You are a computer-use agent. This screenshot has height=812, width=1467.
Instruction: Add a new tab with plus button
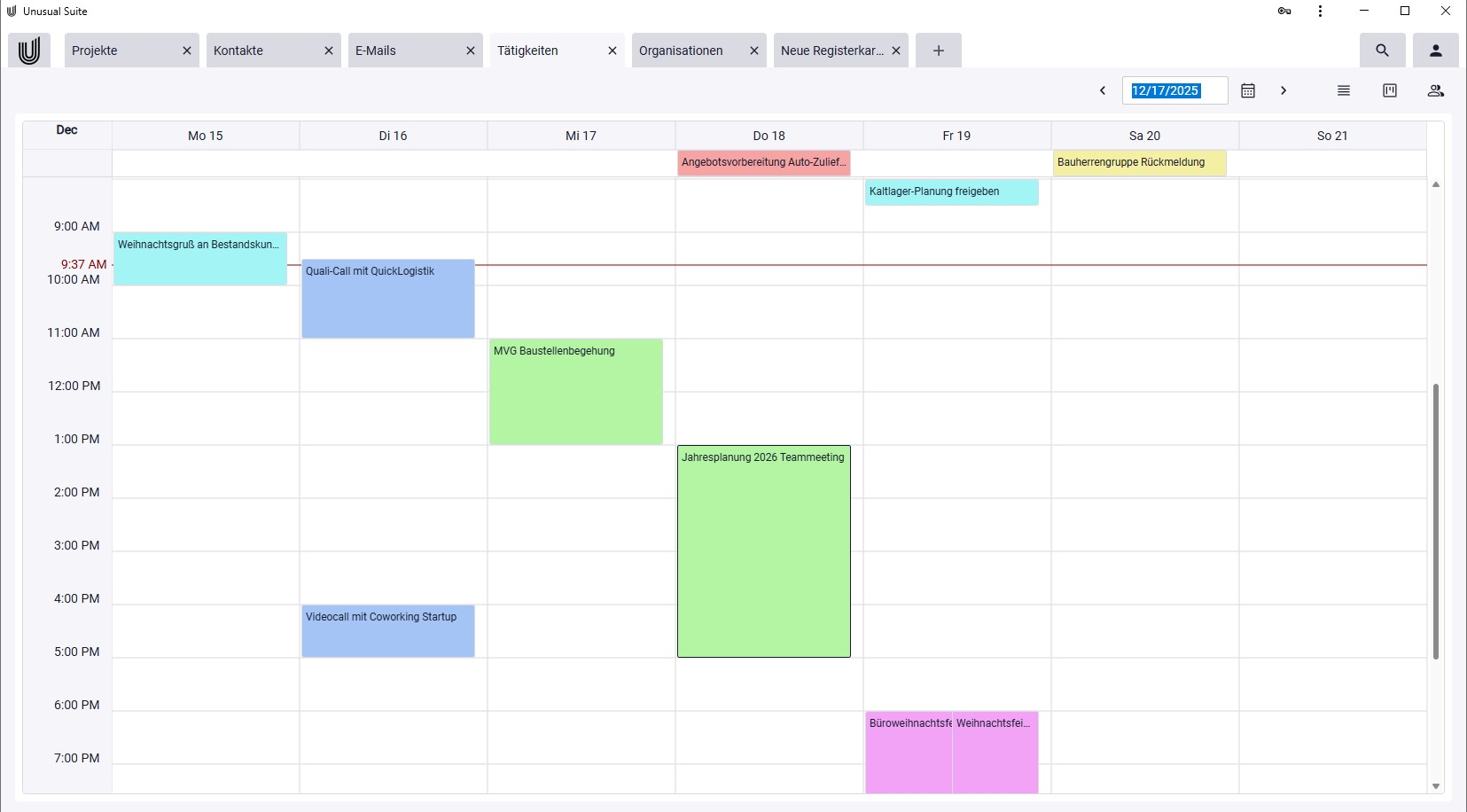938,51
